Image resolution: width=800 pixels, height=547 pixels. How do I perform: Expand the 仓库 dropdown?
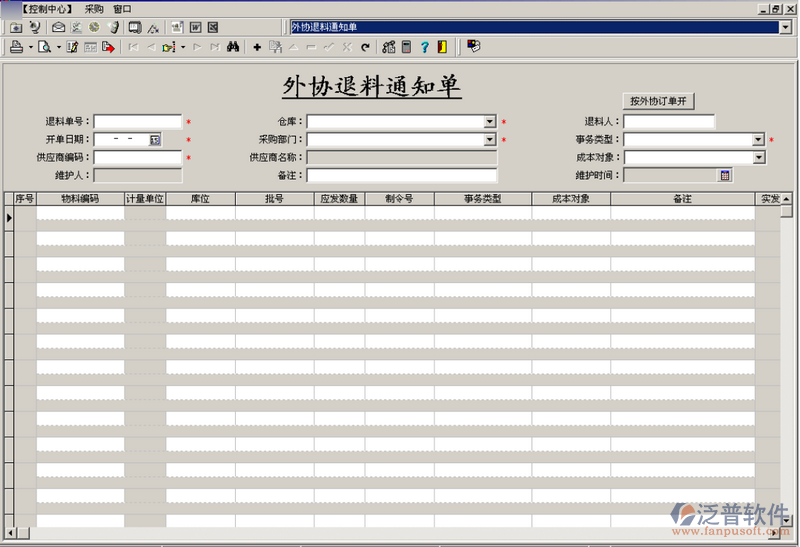(490, 122)
